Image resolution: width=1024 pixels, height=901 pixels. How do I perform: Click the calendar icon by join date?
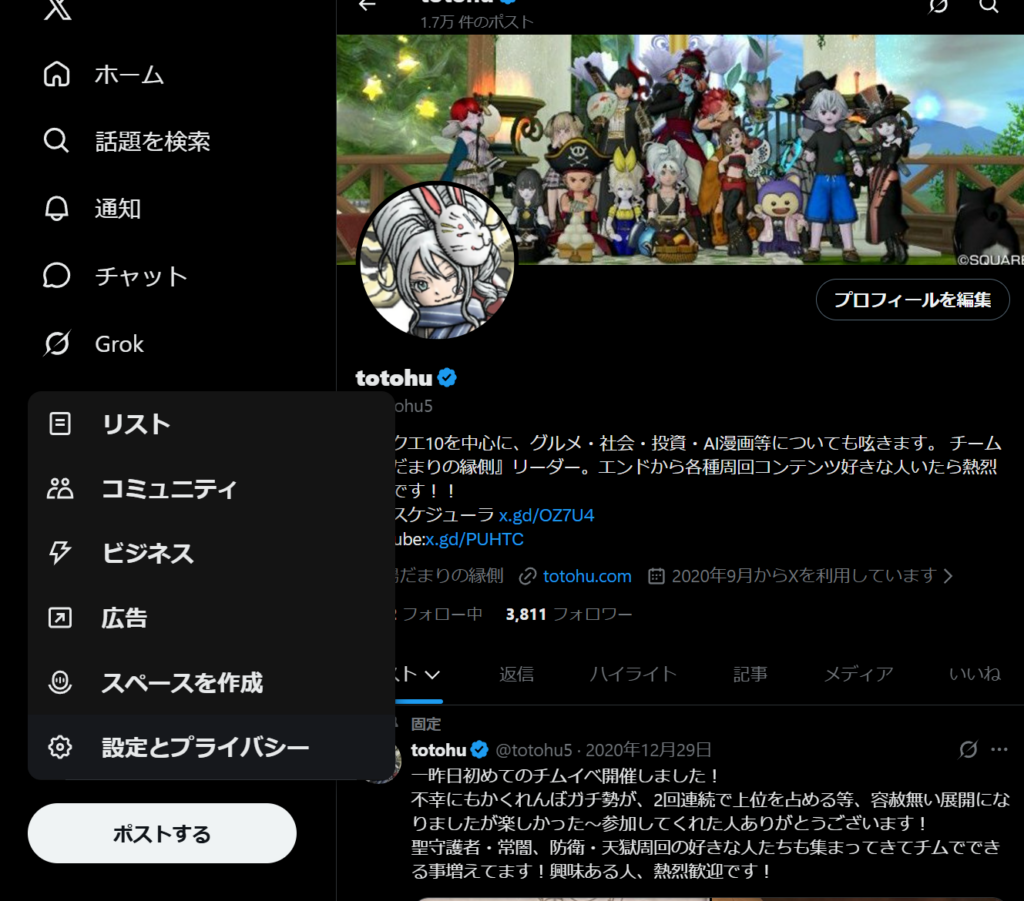pos(656,576)
